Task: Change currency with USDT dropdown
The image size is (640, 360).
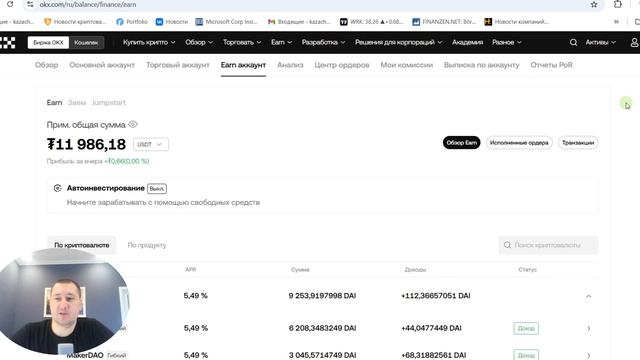Action: [x=151, y=144]
